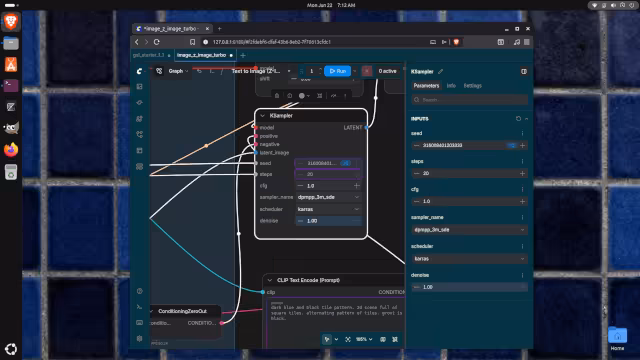Click the trash icon on node toolbox
640x360 pixels.
pos(277,96)
